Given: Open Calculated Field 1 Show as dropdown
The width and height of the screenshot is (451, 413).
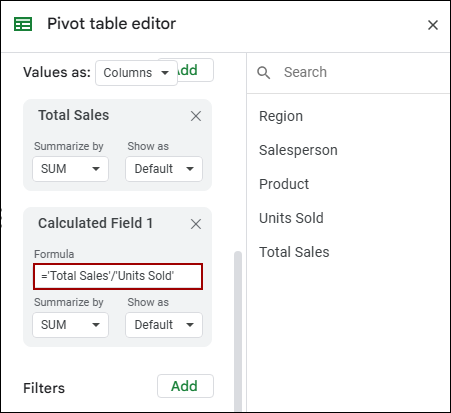Looking at the screenshot, I should [x=164, y=325].
